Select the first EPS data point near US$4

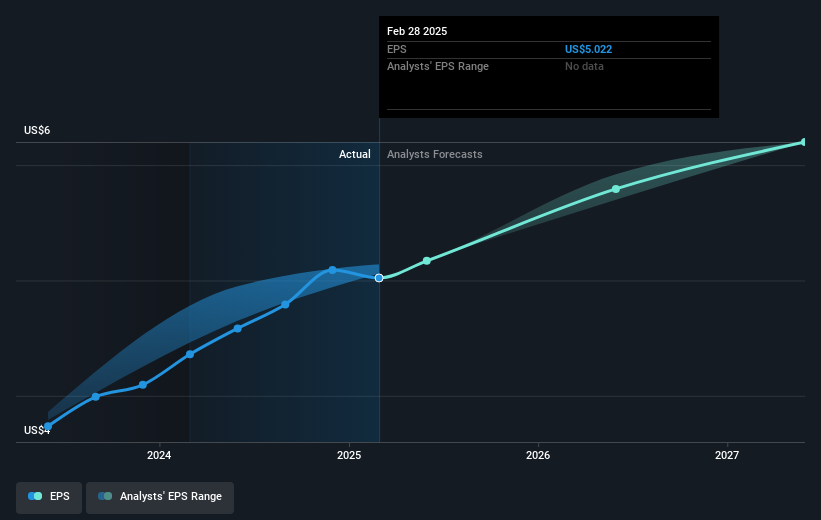pyautogui.click(x=48, y=426)
